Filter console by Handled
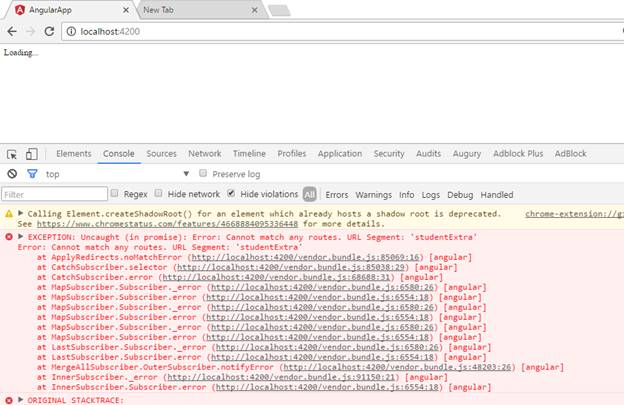Viewport: 624px width, 405px height. click(x=497, y=195)
